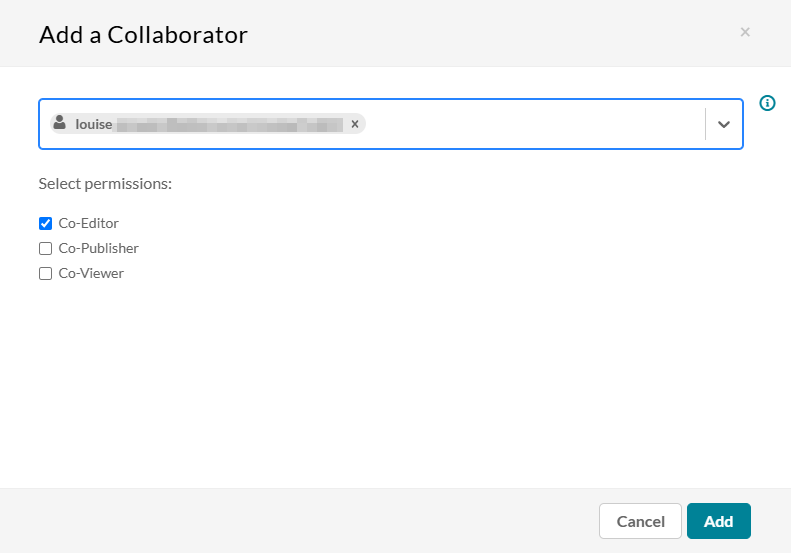Click blank space below permission checkboxes
791x553 pixels.
tap(393, 383)
